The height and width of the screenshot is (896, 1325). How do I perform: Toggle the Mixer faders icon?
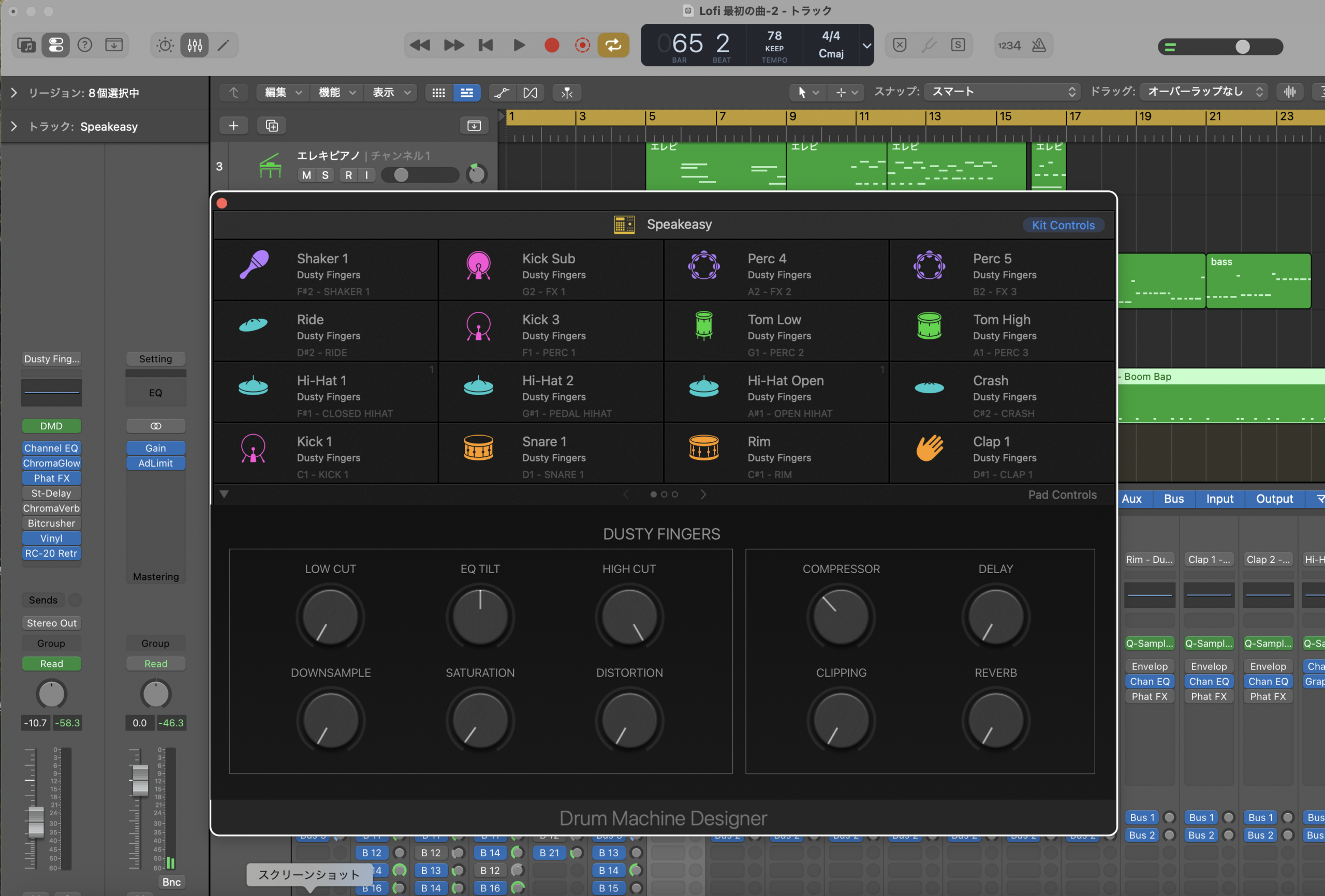pos(195,45)
